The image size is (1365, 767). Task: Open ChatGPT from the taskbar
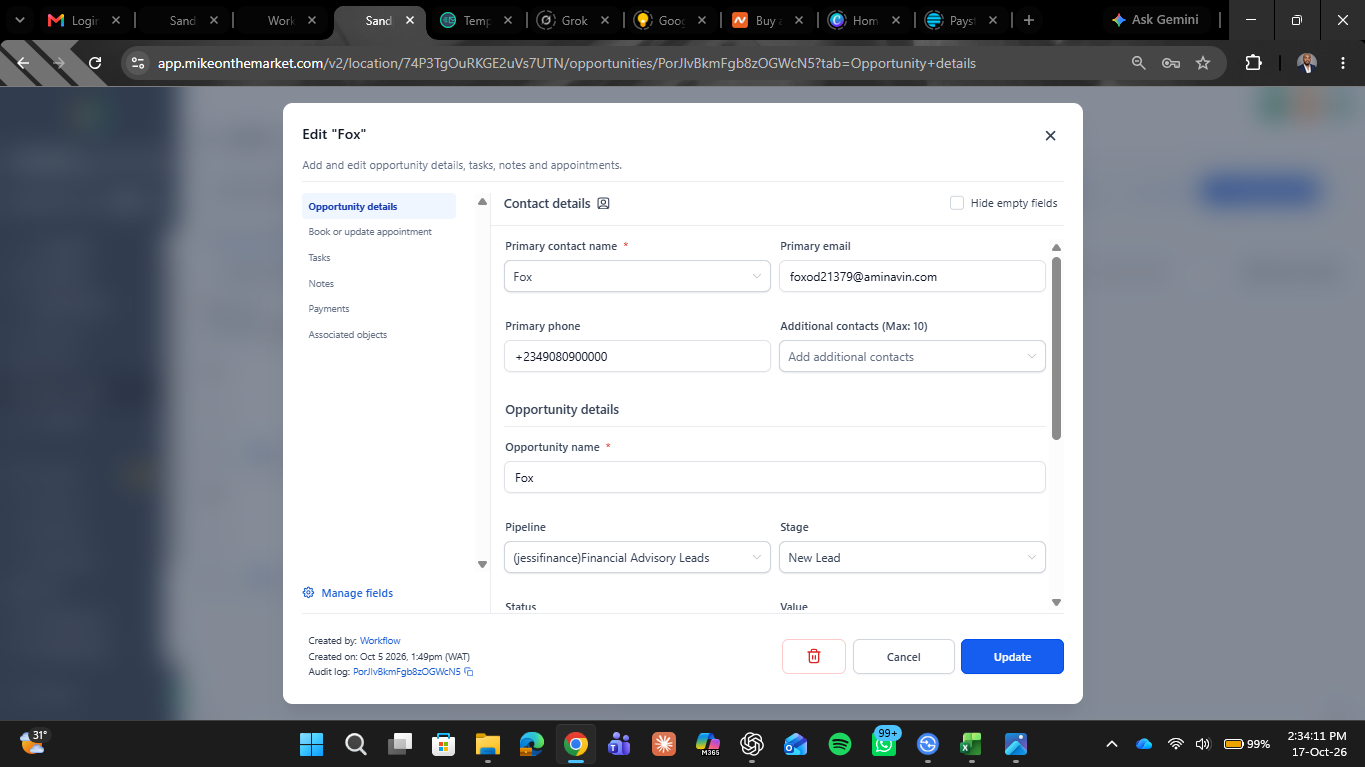tap(752, 744)
